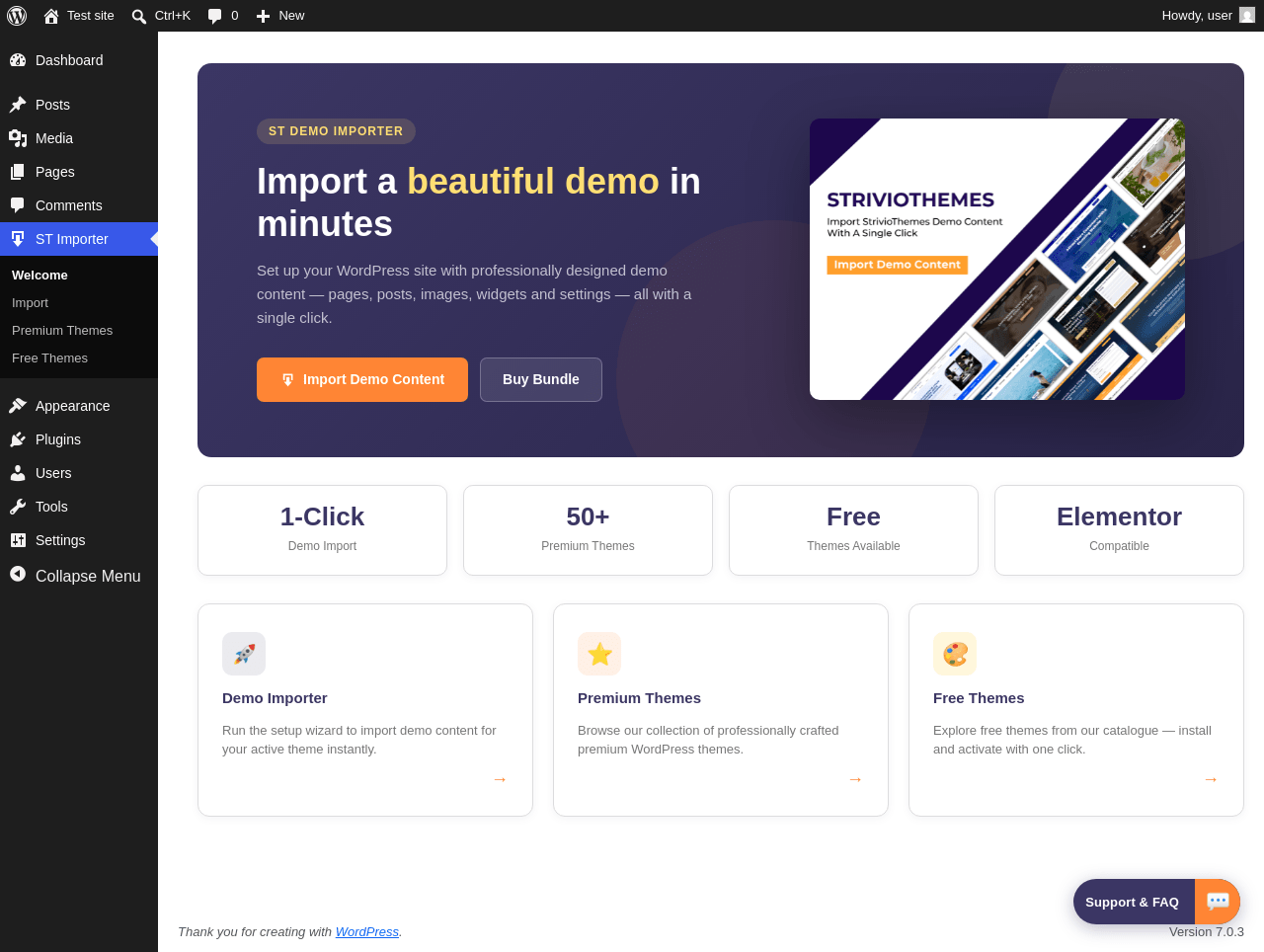Screen dimensions: 1264x952
Task: Follow the arrow on Premium Themes card
Action: pos(855,779)
